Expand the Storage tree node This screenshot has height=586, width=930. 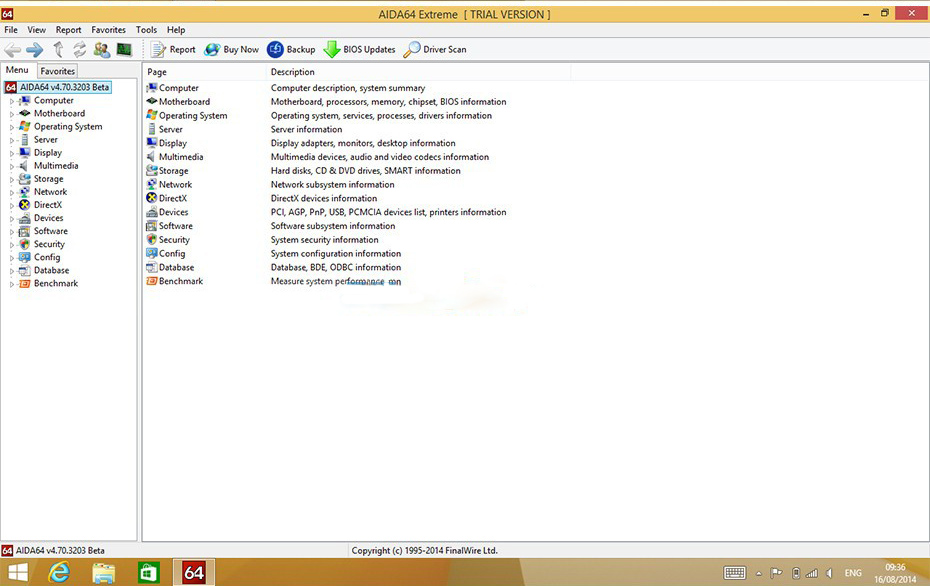tap(11, 180)
